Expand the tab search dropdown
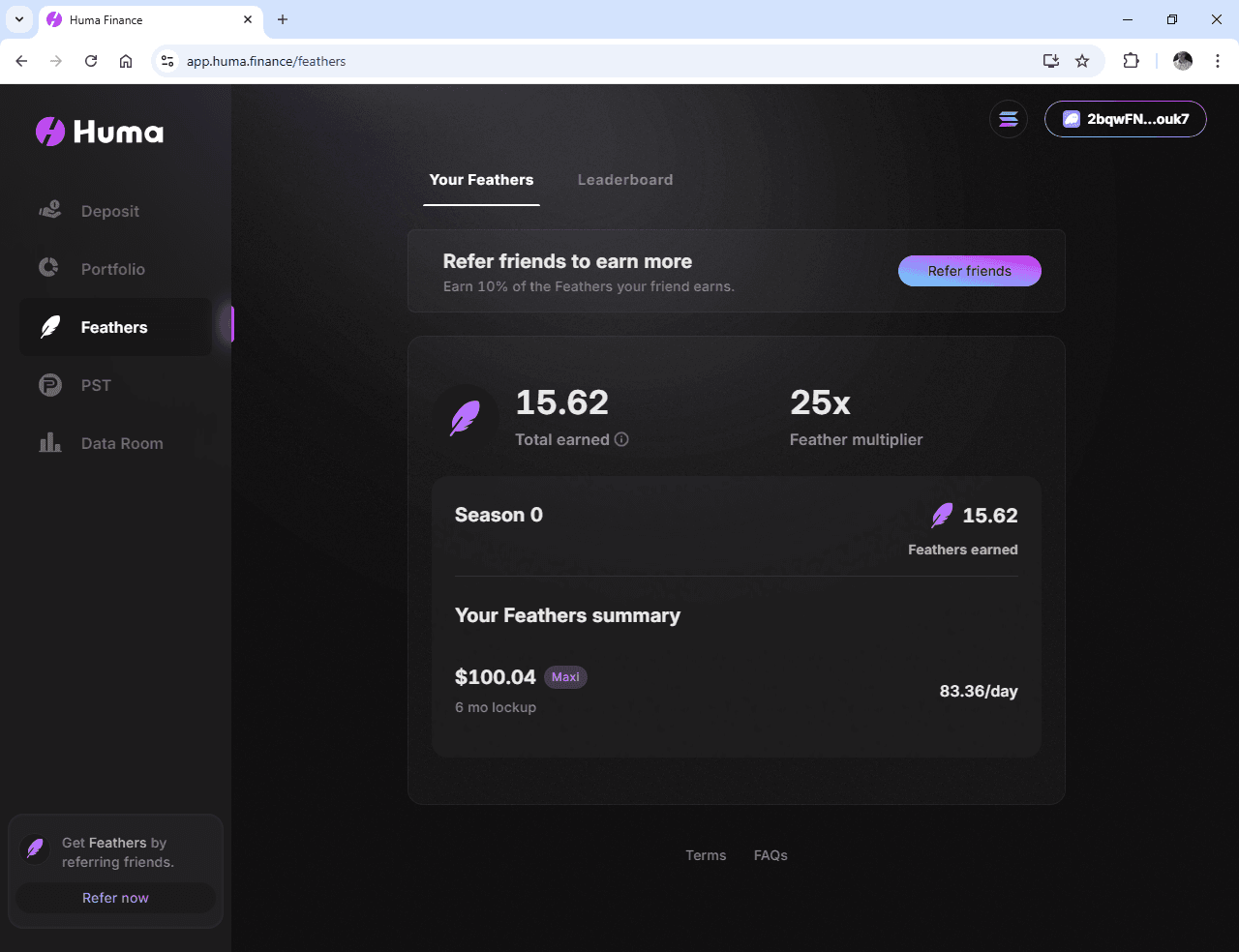1239x952 pixels. click(18, 19)
